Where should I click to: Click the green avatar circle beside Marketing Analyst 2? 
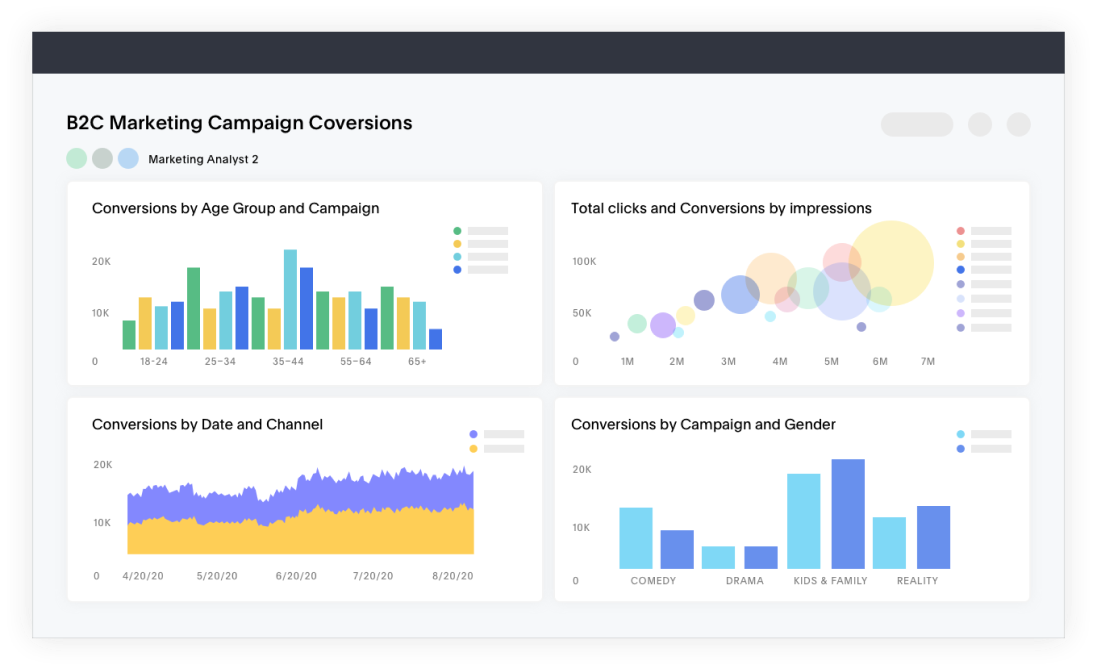(77, 158)
